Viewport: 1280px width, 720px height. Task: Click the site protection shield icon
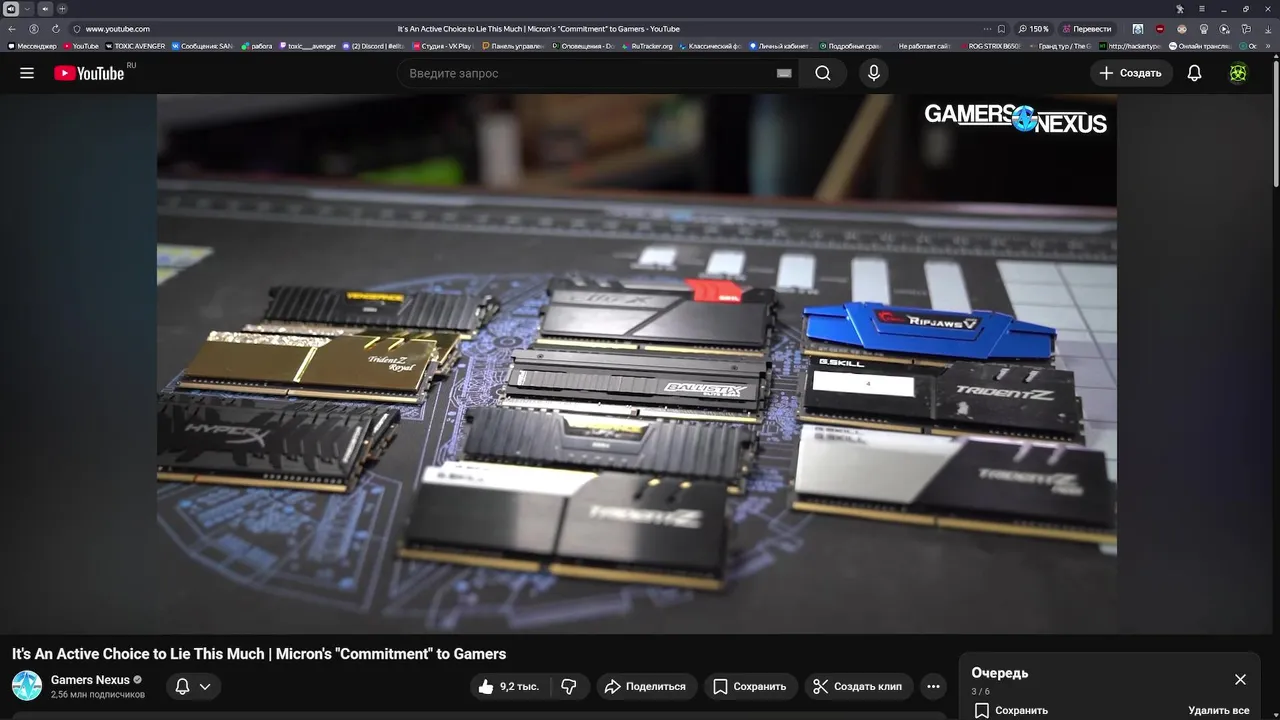click(77, 29)
